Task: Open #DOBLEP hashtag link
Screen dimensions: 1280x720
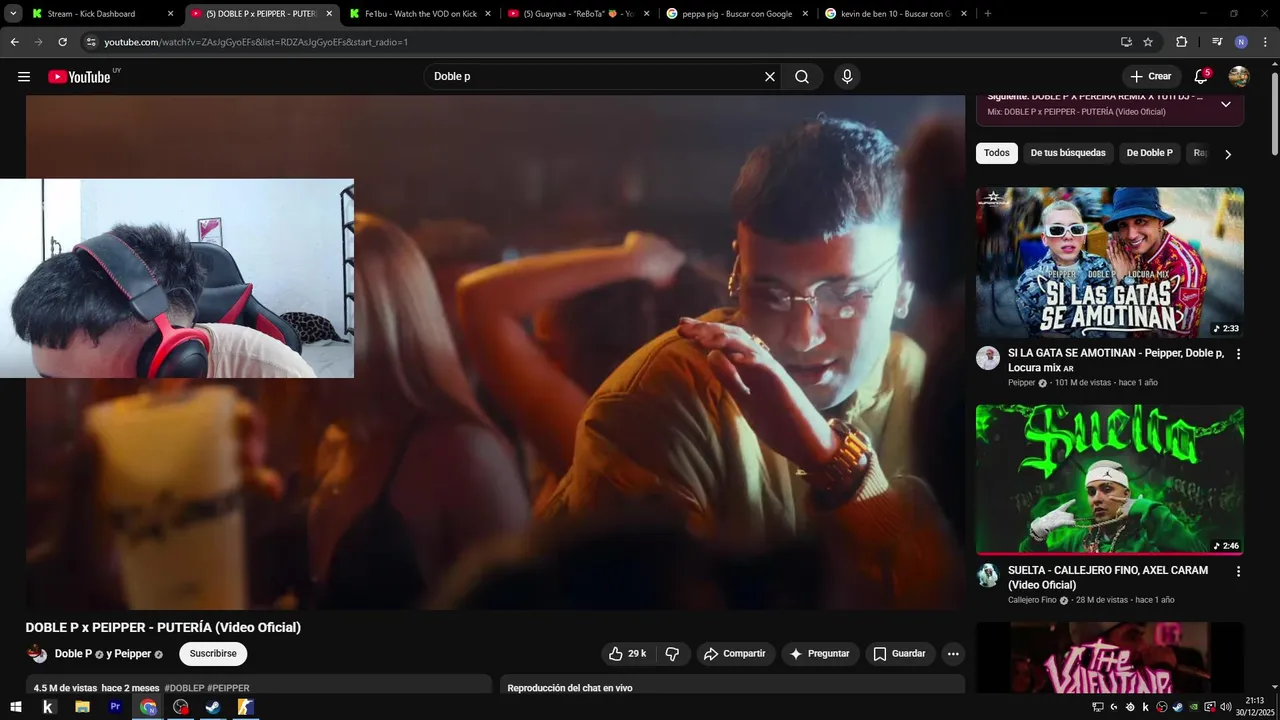Action: tap(184, 688)
